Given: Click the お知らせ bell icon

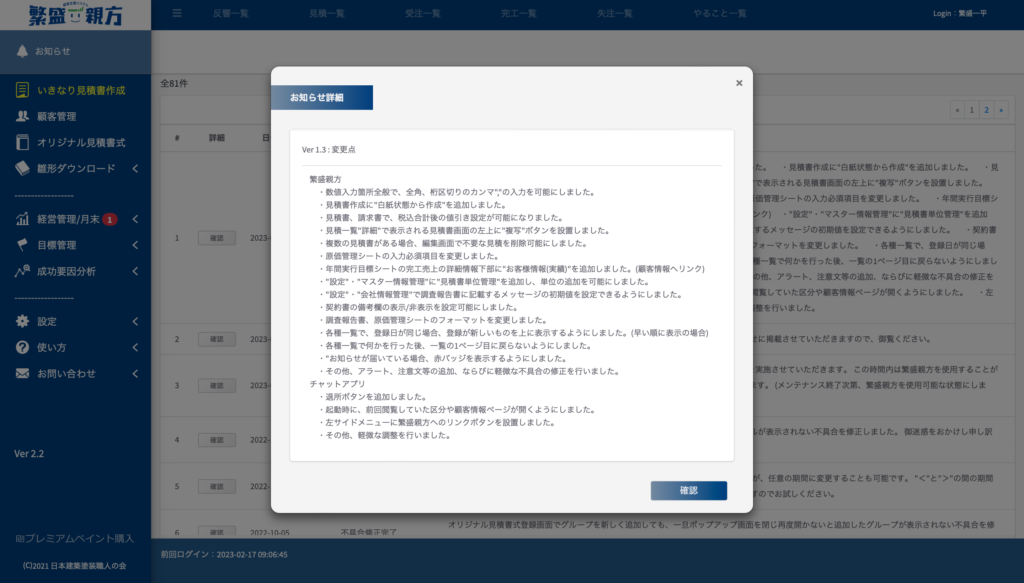Looking at the screenshot, I should [22, 51].
